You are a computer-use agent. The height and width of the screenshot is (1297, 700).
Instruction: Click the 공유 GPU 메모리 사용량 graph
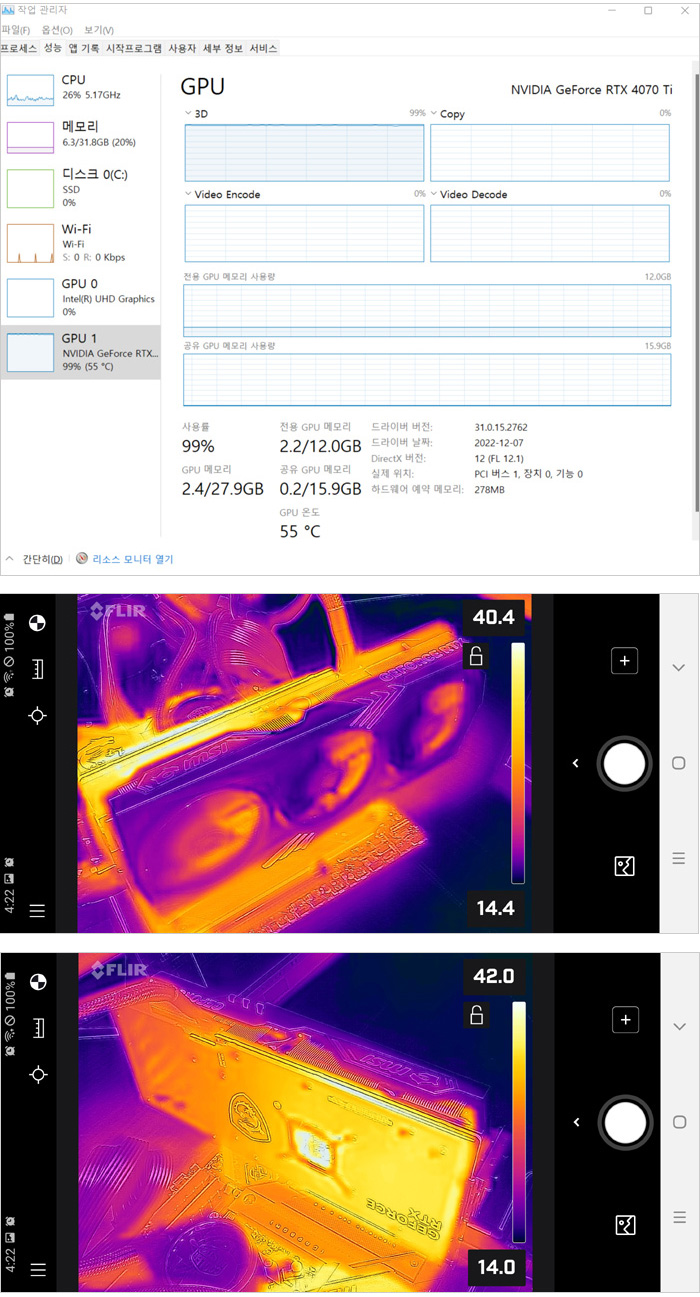coord(427,378)
